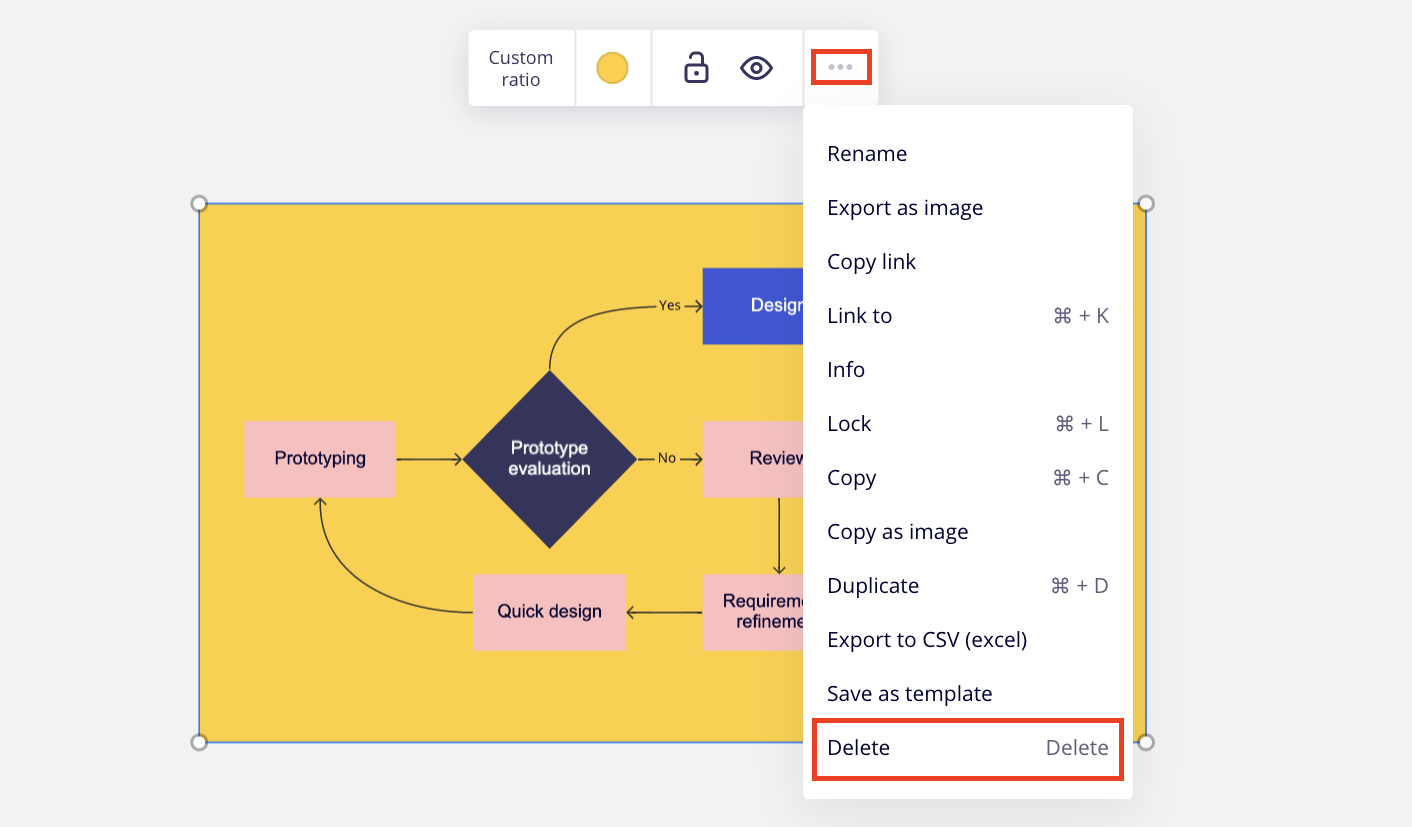Image resolution: width=1412 pixels, height=827 pixels.
Task: Select Rename from the context menu
Action: point(867,154)
